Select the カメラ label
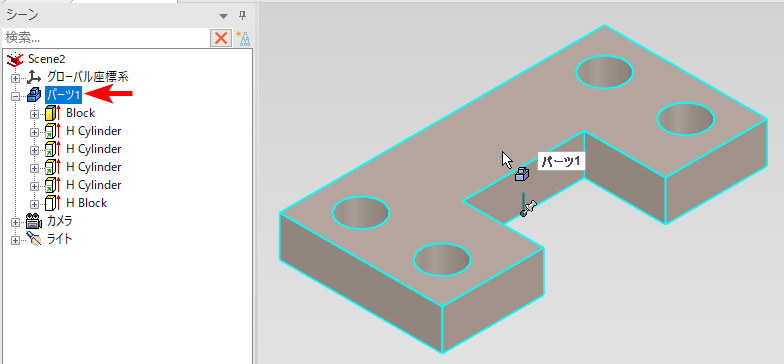784x364 pixels. point(60,221)
